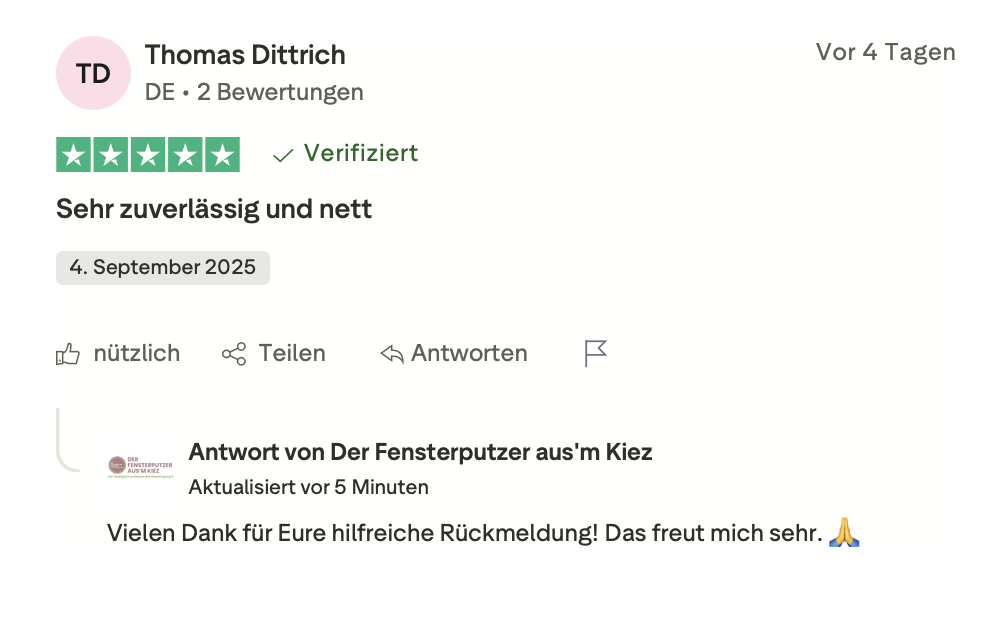Click the thumbs-up icon
994x618 pixels.
coord(68,354)
